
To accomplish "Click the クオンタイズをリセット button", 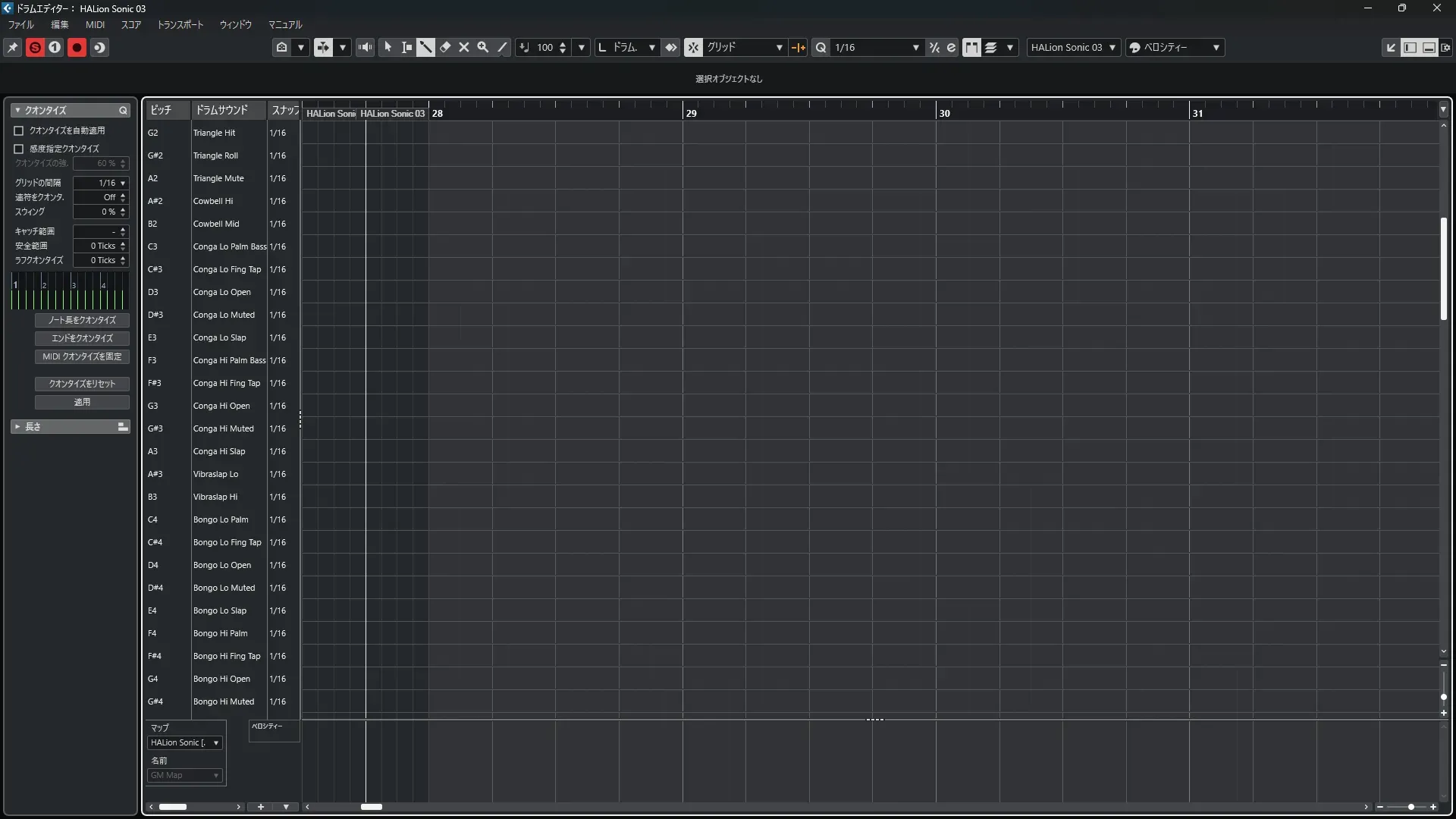I will (x=82, y=384).
